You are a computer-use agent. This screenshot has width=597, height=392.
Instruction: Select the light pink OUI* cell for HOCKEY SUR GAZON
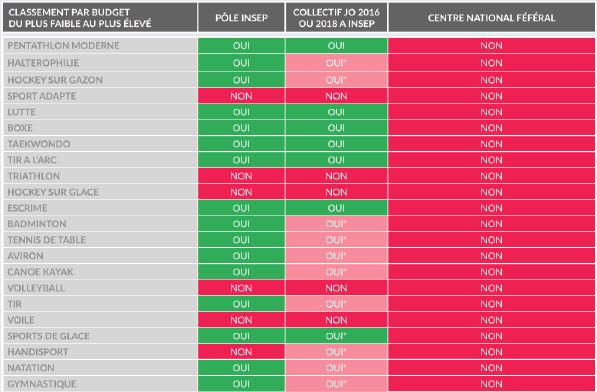click(336, 80)
